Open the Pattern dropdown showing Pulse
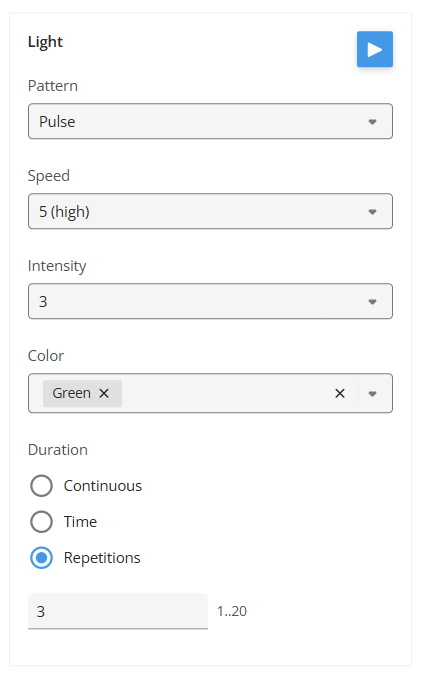 click(210, 121)
